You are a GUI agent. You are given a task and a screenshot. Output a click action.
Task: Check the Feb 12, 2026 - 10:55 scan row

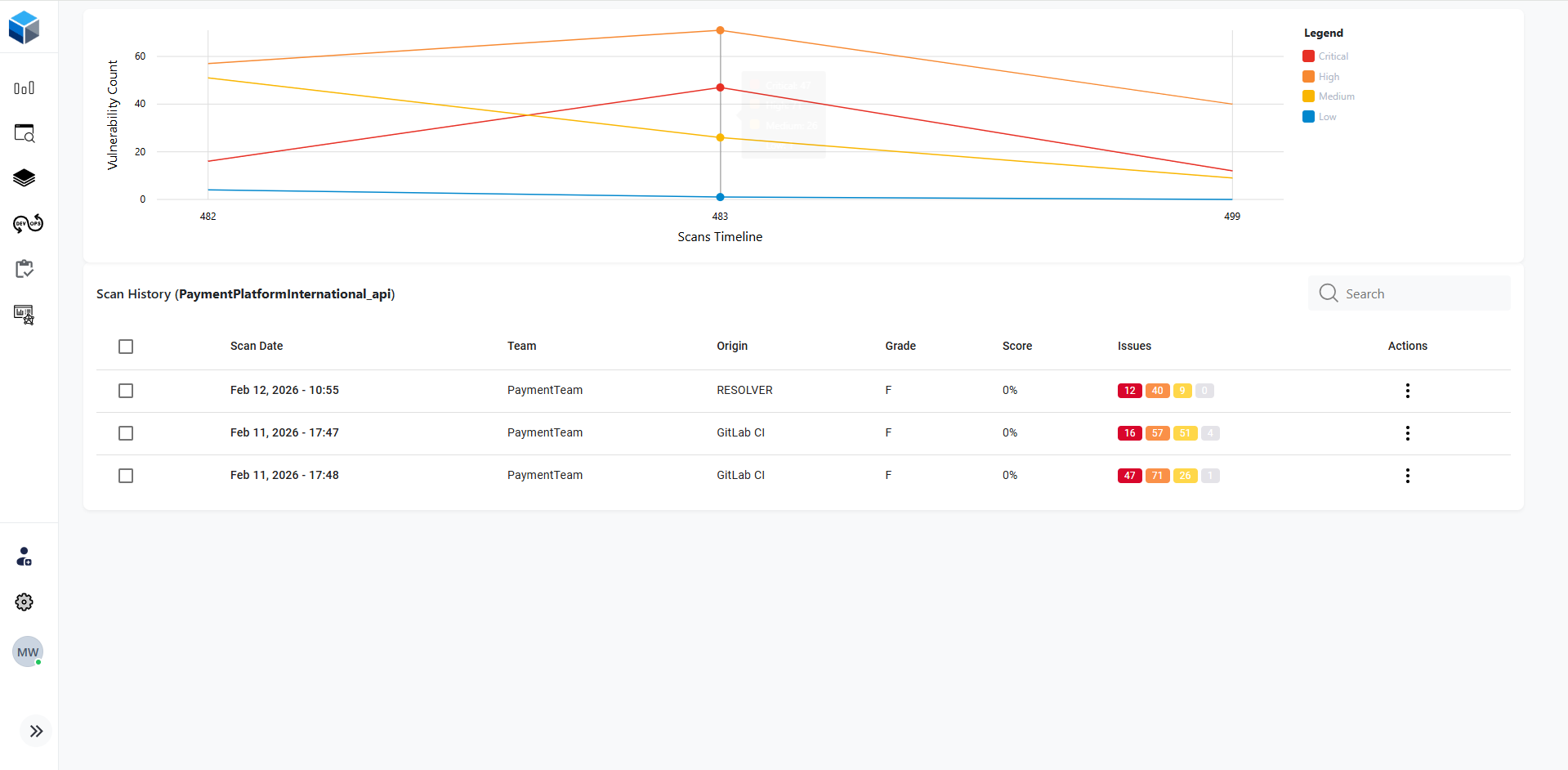(126, 391)
